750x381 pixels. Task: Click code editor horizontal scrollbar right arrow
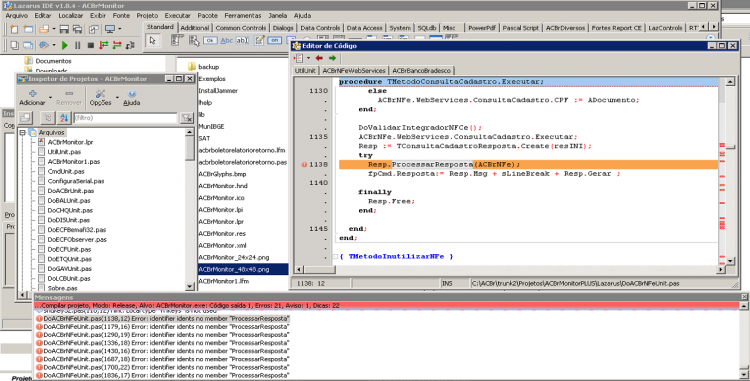[721, 270]
